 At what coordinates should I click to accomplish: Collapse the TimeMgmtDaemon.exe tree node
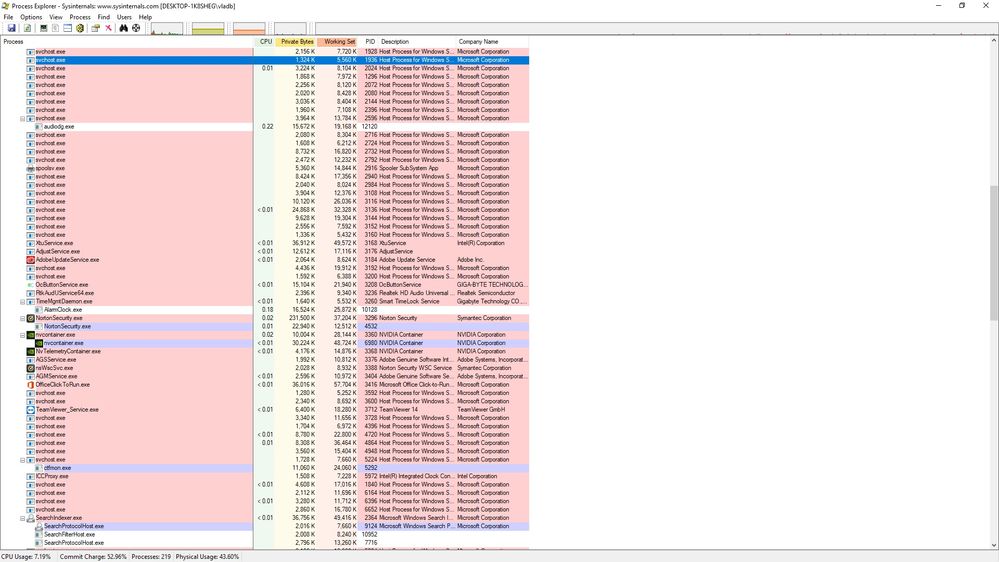[23, 301]
